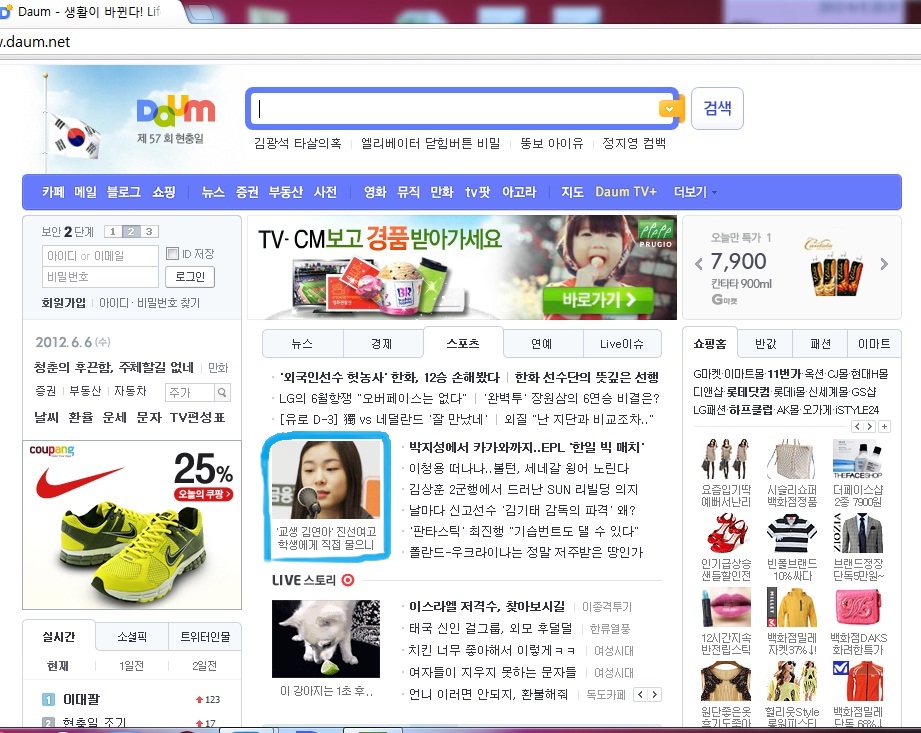Go to 블로그 in navigation bar
Screen dimensions: 921x733
click(x=123, y=192)
